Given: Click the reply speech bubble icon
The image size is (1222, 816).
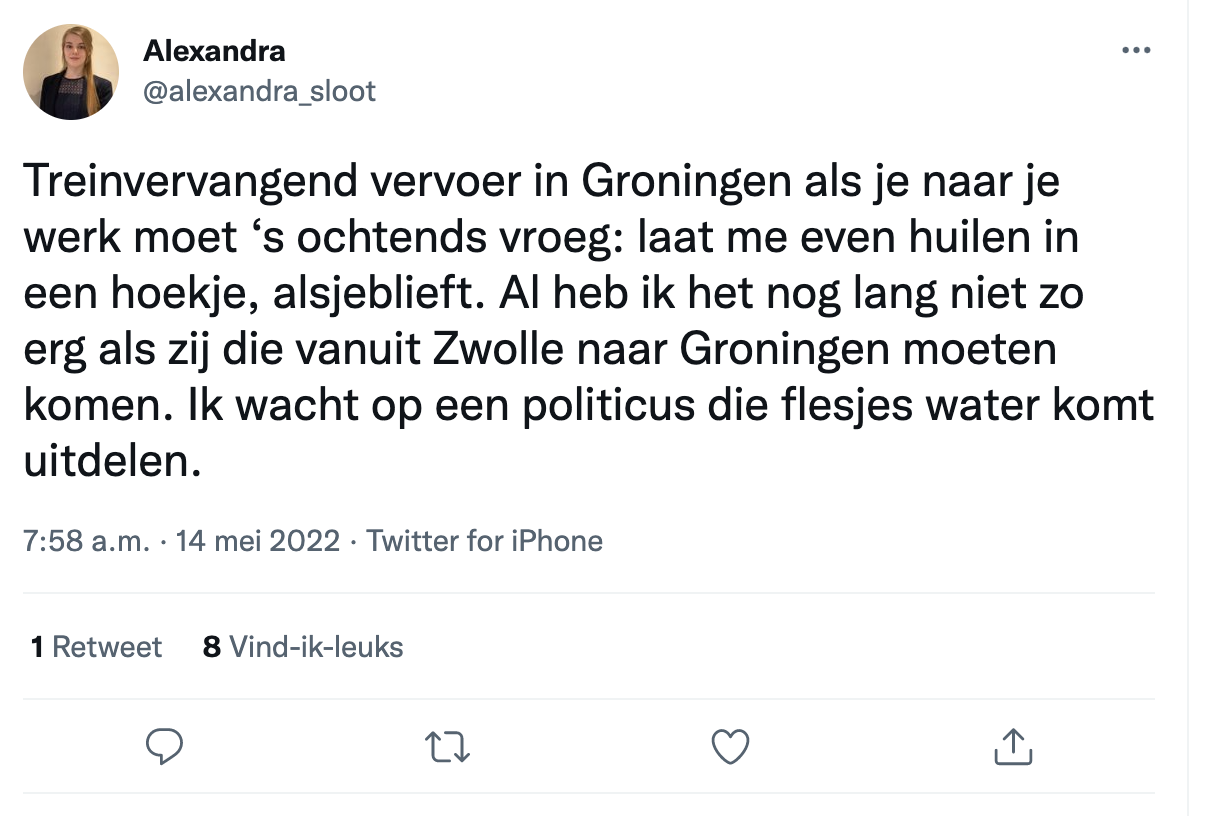Looking at the screenshot, I should pyautogui.click(x=165, y=747).
